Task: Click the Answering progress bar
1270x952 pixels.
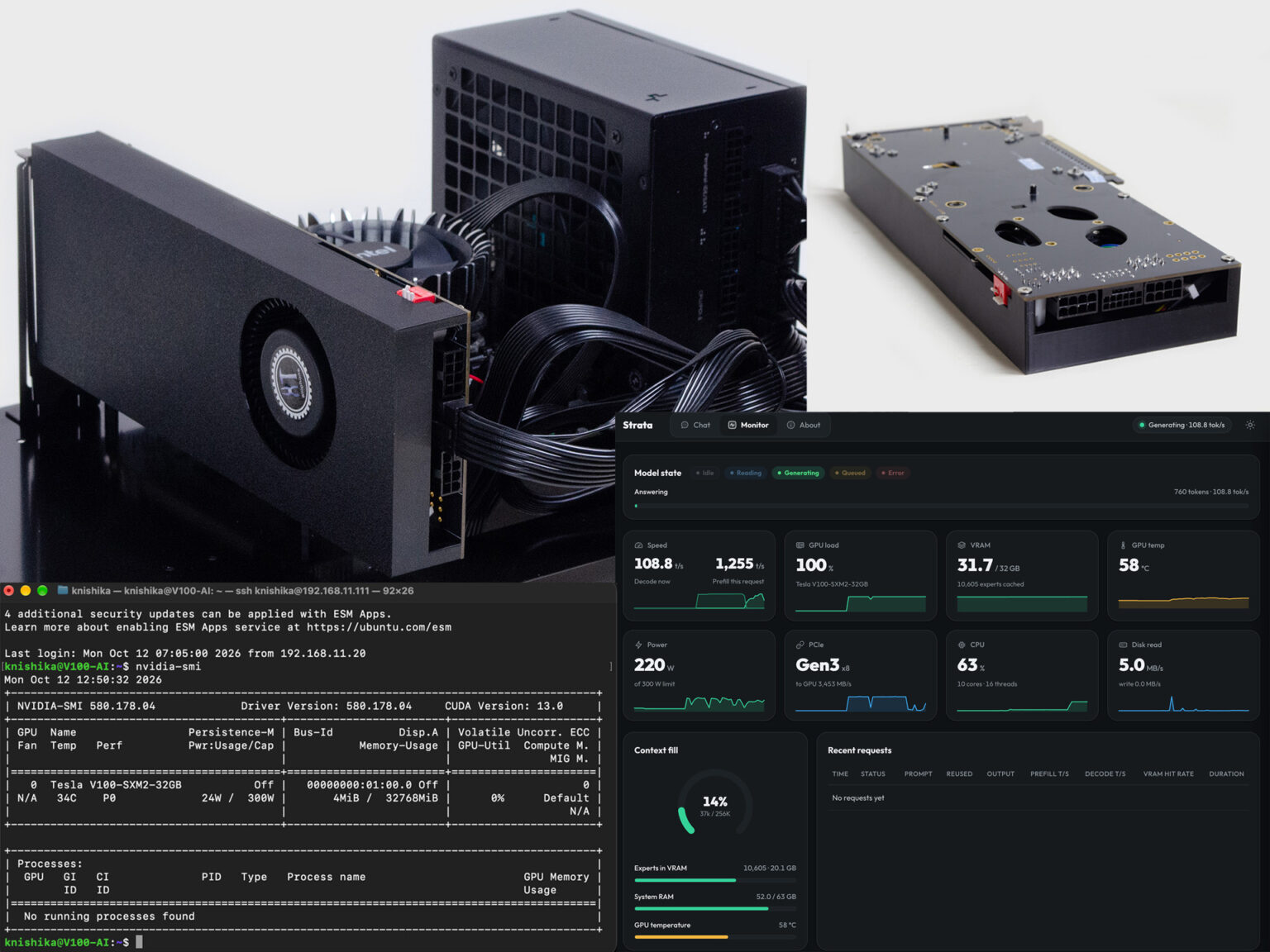Action: pos(941,506)
